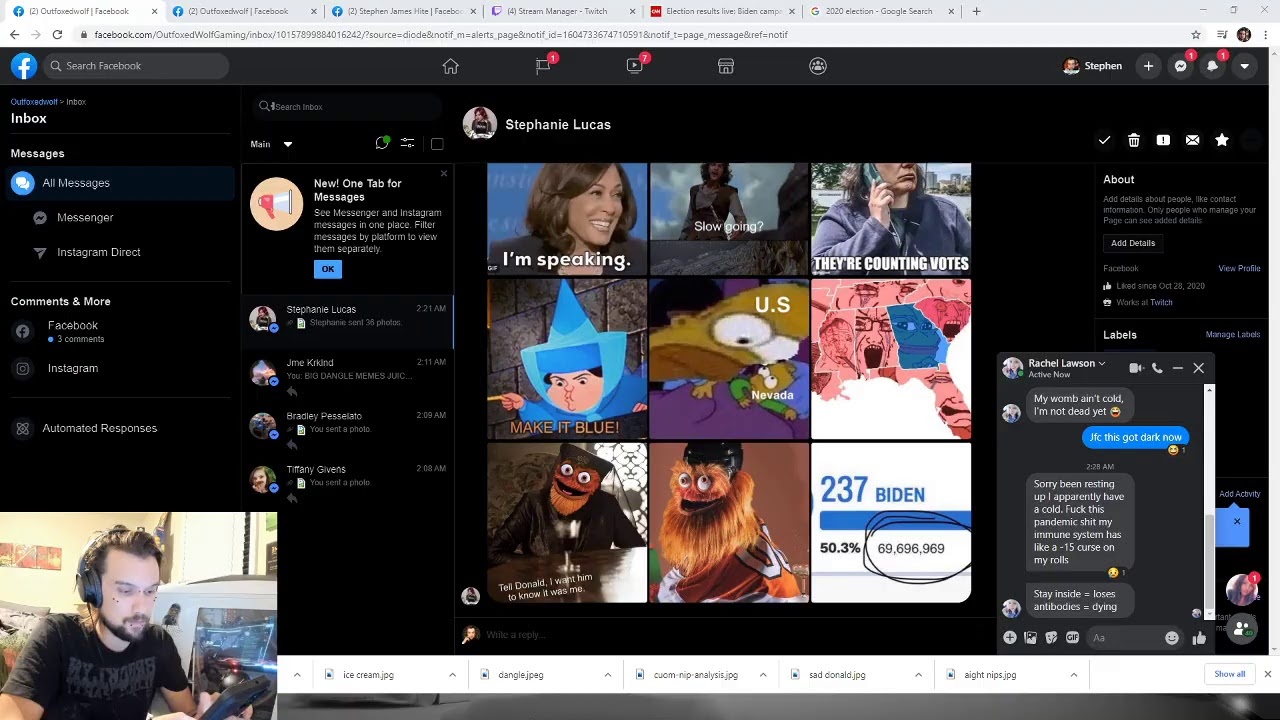The height and width of the screenshot is (720, 1280).
Task: Delete the conversation with the trash icon
Action: [x=1134, y=141]
